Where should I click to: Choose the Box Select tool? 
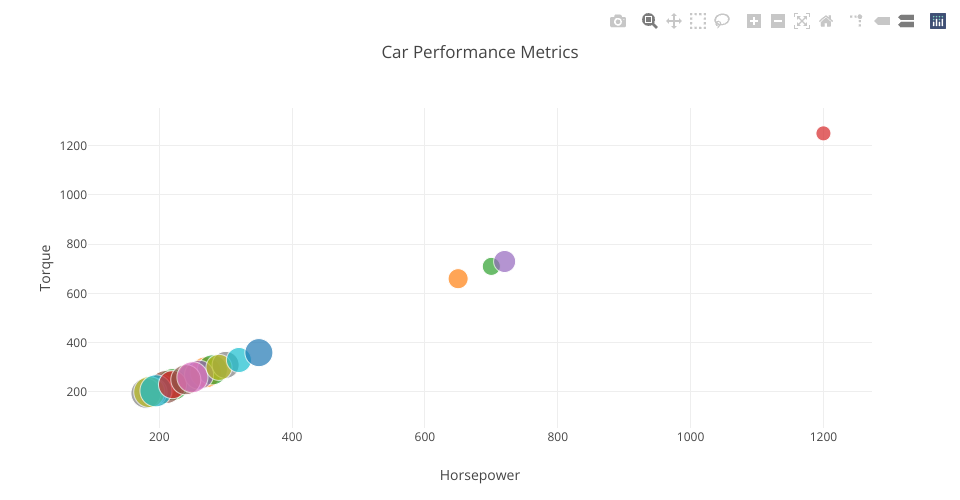[698, 21]
